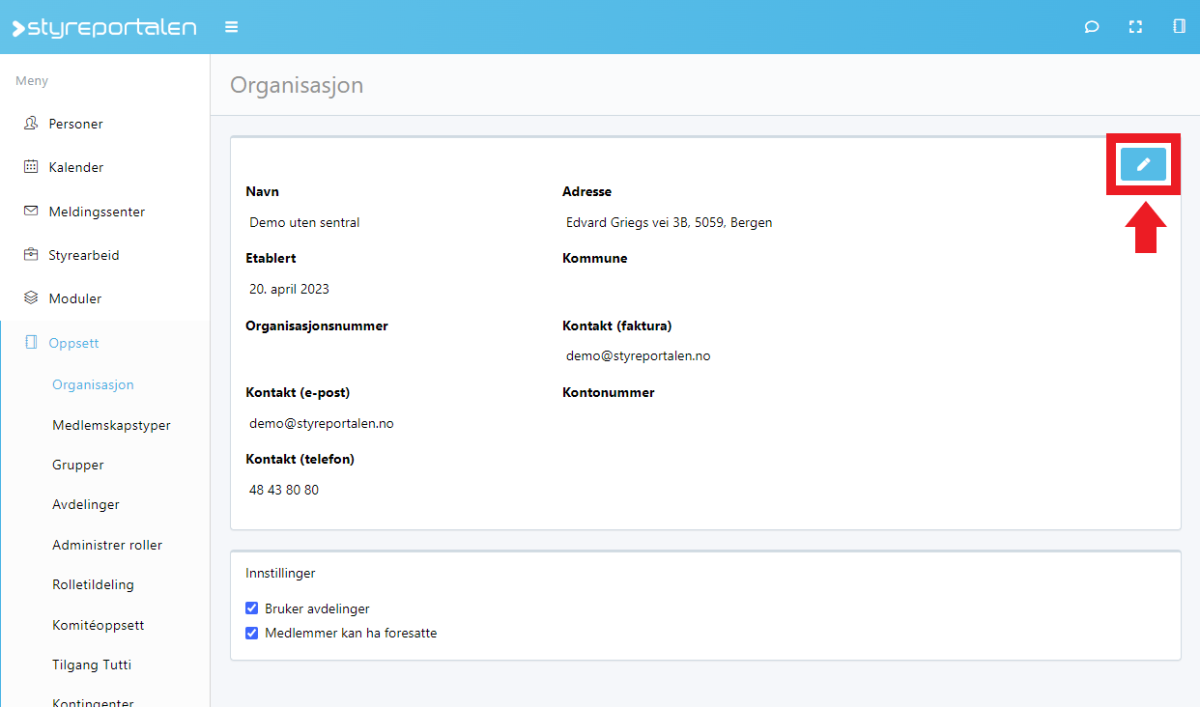1200x707 pixels.
Task: Click the invoice contact email under Kontakt (faktura)
Action: [x=638, y=356]
